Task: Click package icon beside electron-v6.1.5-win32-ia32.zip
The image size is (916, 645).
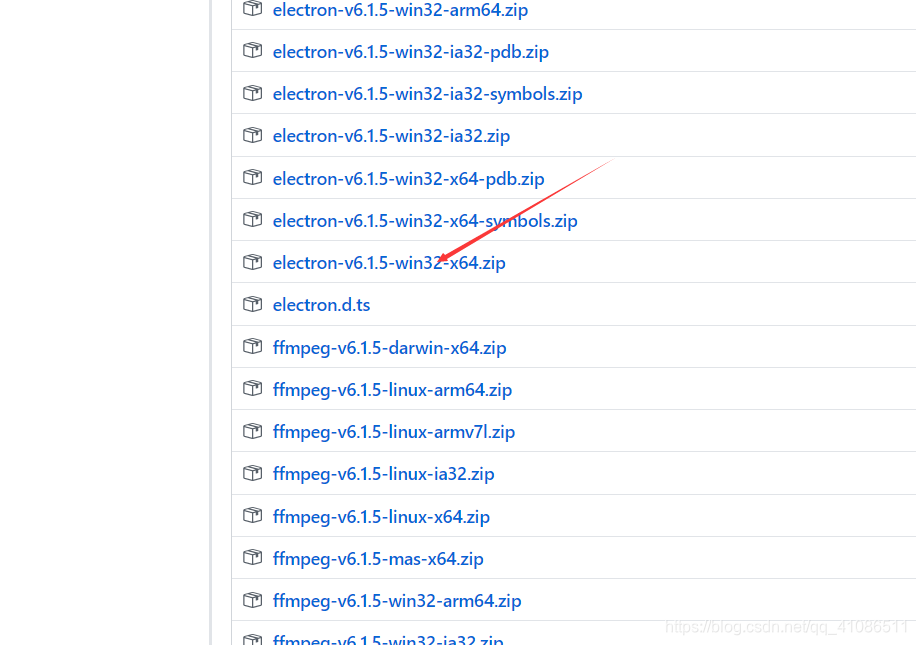Action: pos(252,135)
